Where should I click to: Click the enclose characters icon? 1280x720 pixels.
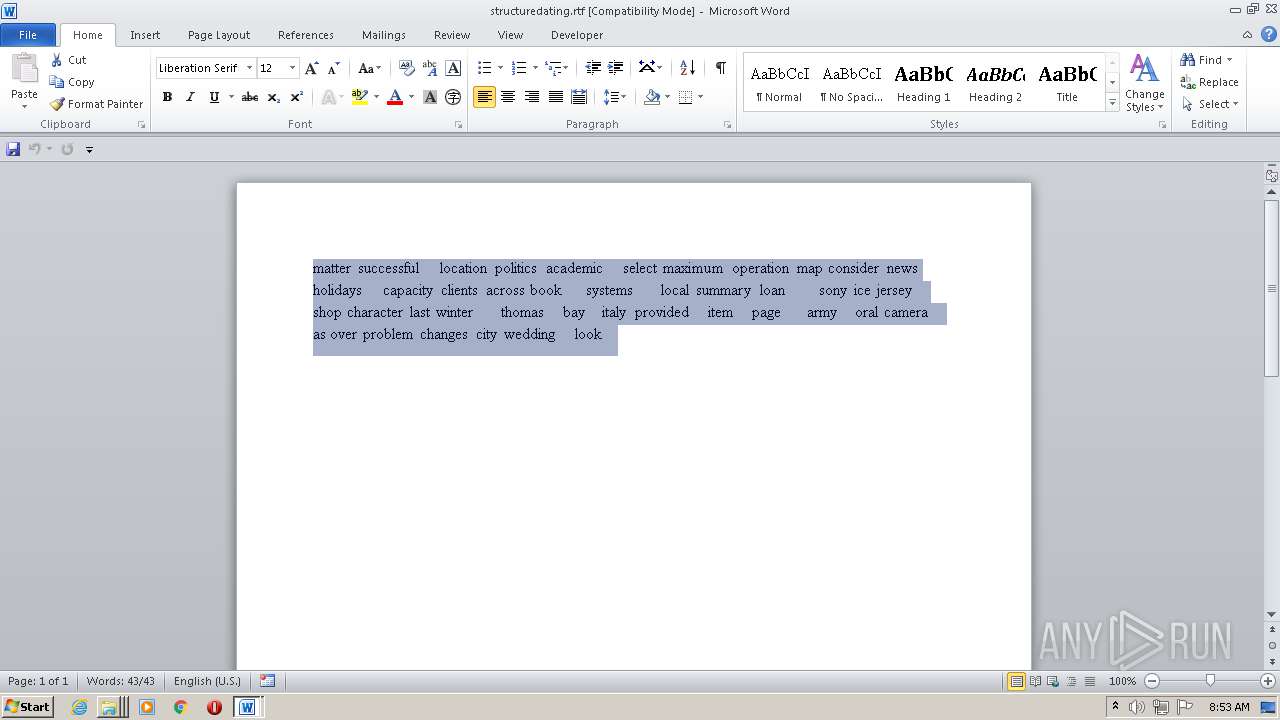point(453,97)
